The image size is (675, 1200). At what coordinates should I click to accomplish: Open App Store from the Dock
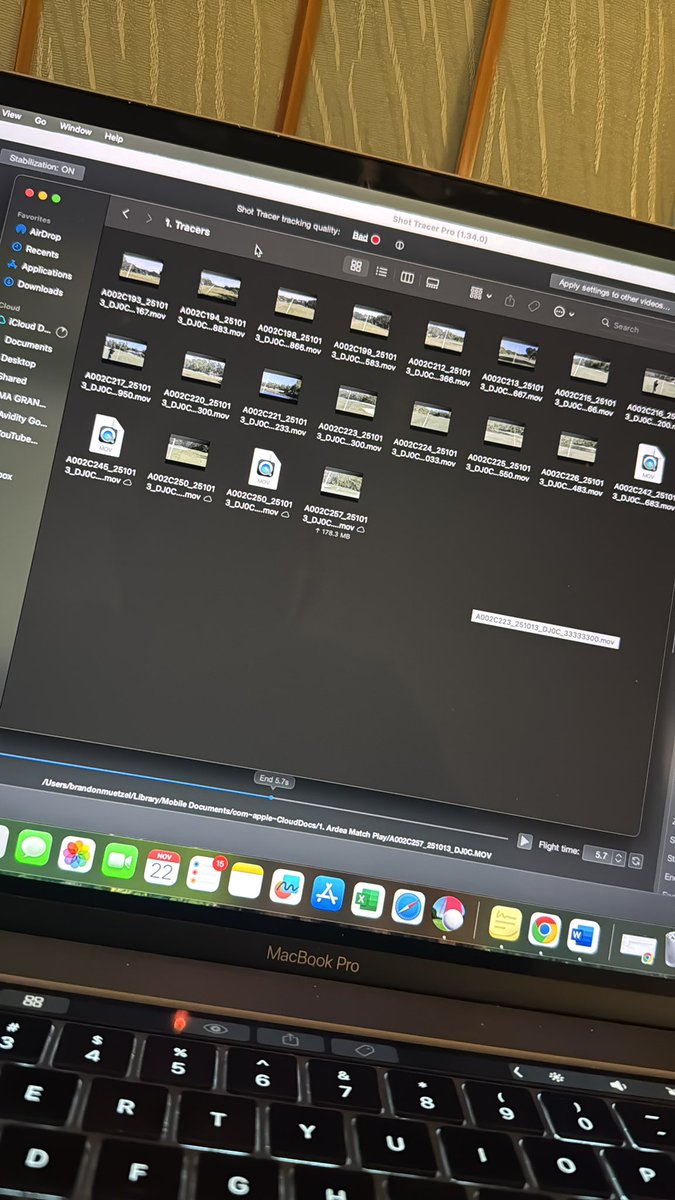[x=328, y=893]
